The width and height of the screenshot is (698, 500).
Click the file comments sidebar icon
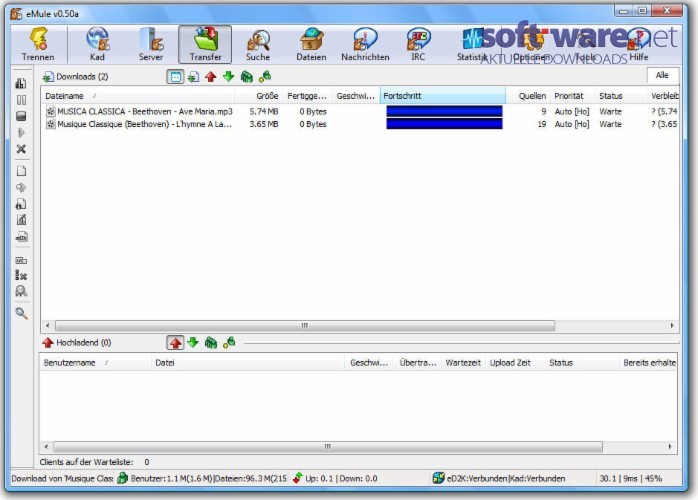[21, 220]
